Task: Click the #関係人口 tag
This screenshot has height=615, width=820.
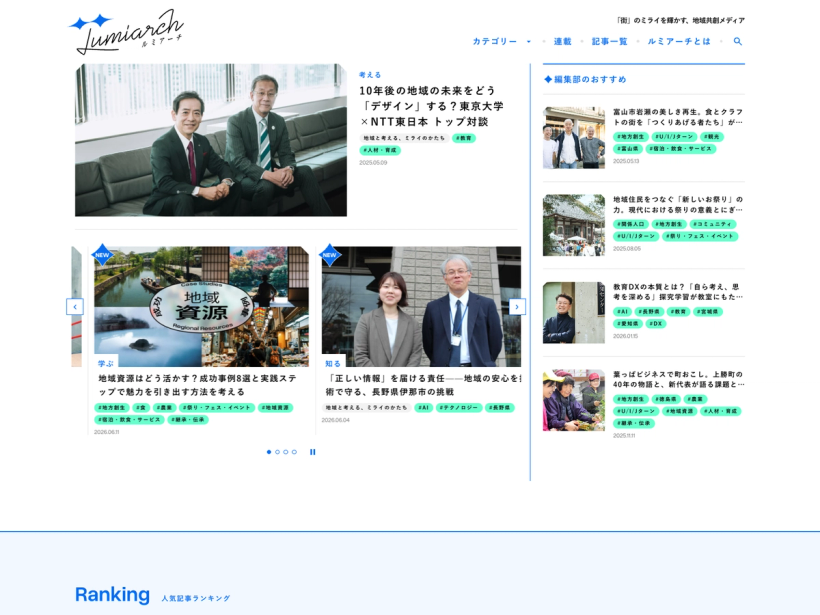Action: [x=631, y=224]
